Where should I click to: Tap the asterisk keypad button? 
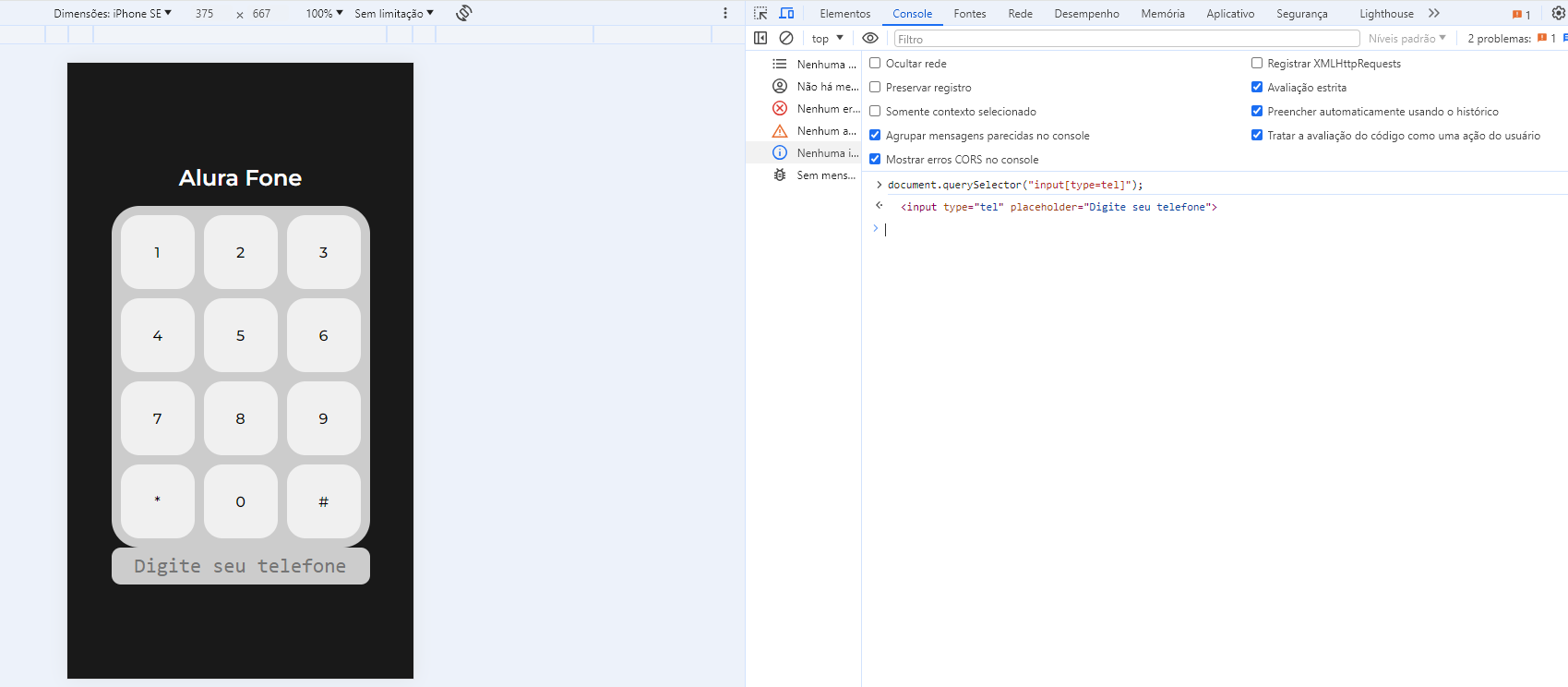[158, 501]
